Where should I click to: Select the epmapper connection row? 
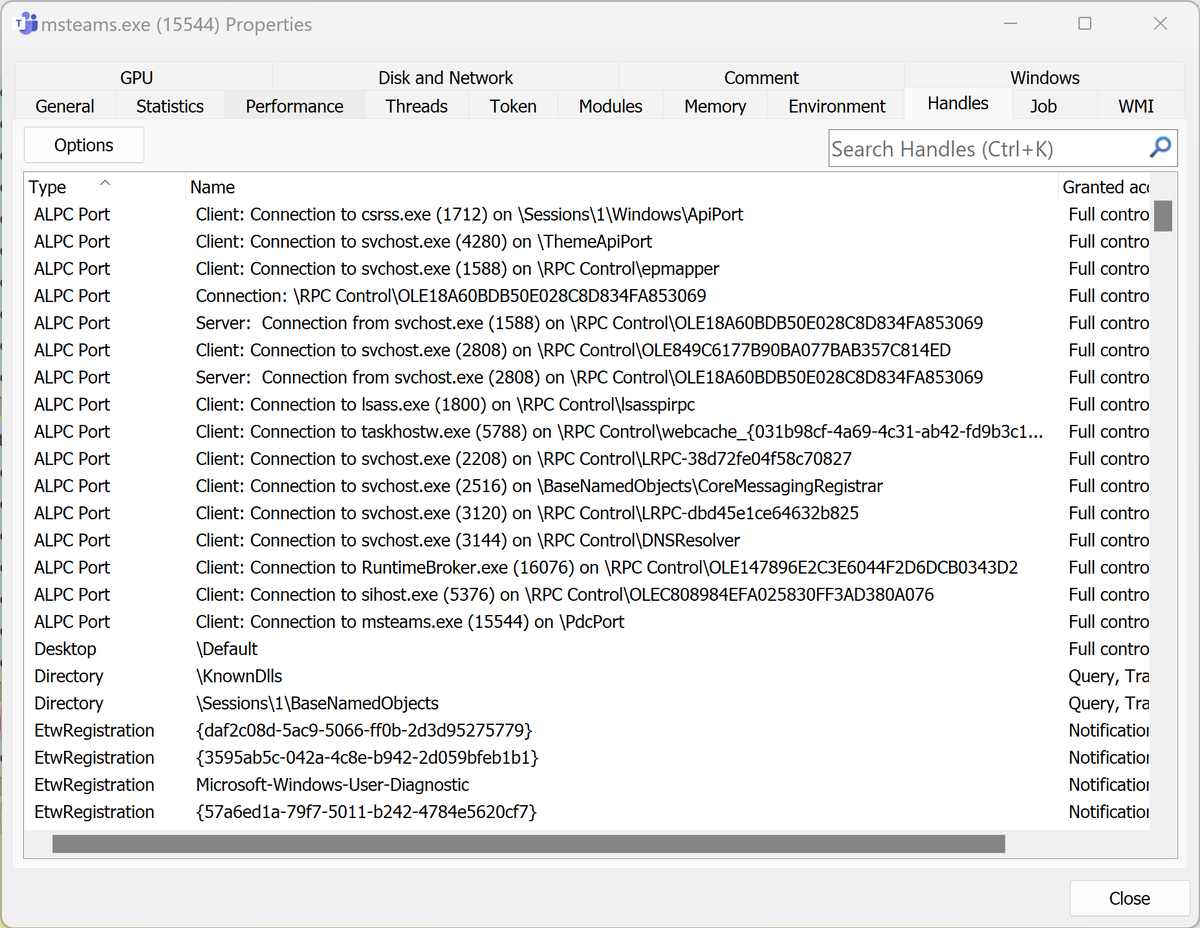pos(587,268)
